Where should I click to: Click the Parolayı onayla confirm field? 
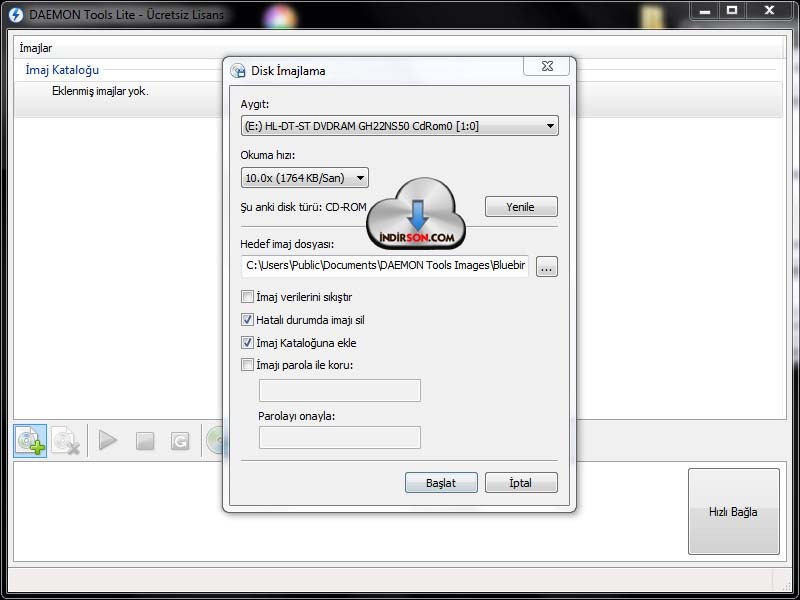[x=340, y=438]
